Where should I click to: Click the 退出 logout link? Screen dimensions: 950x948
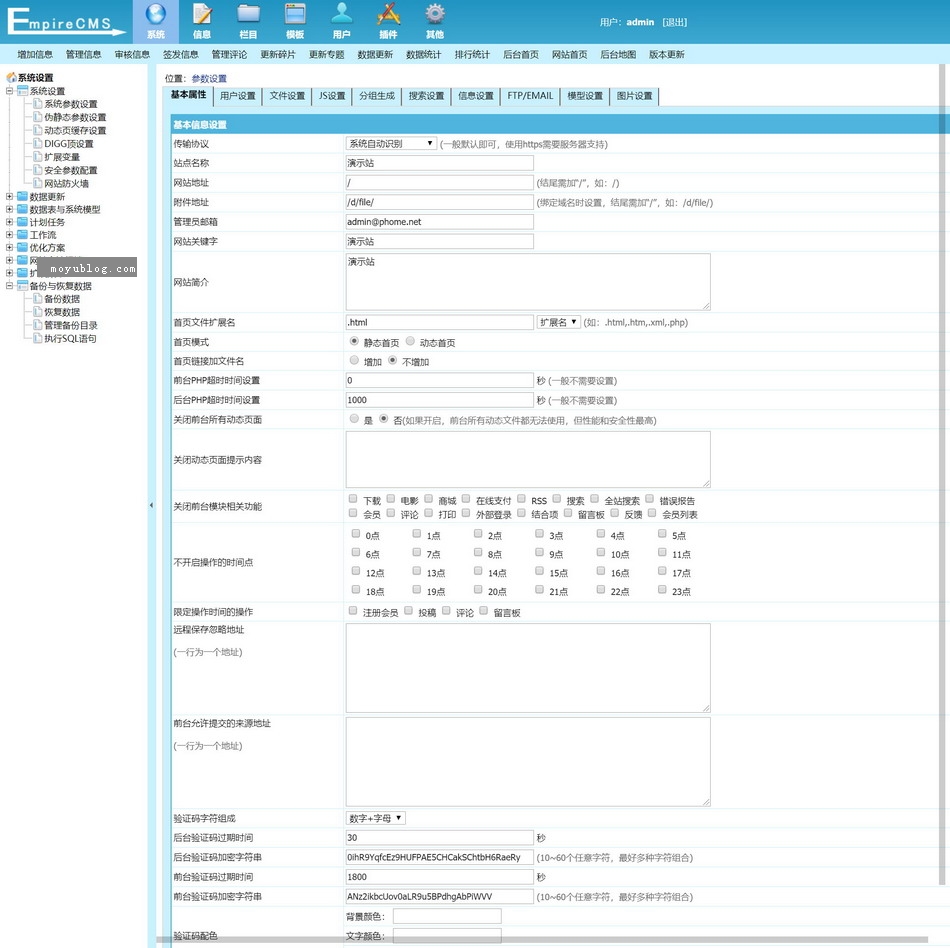pos(675,22)
